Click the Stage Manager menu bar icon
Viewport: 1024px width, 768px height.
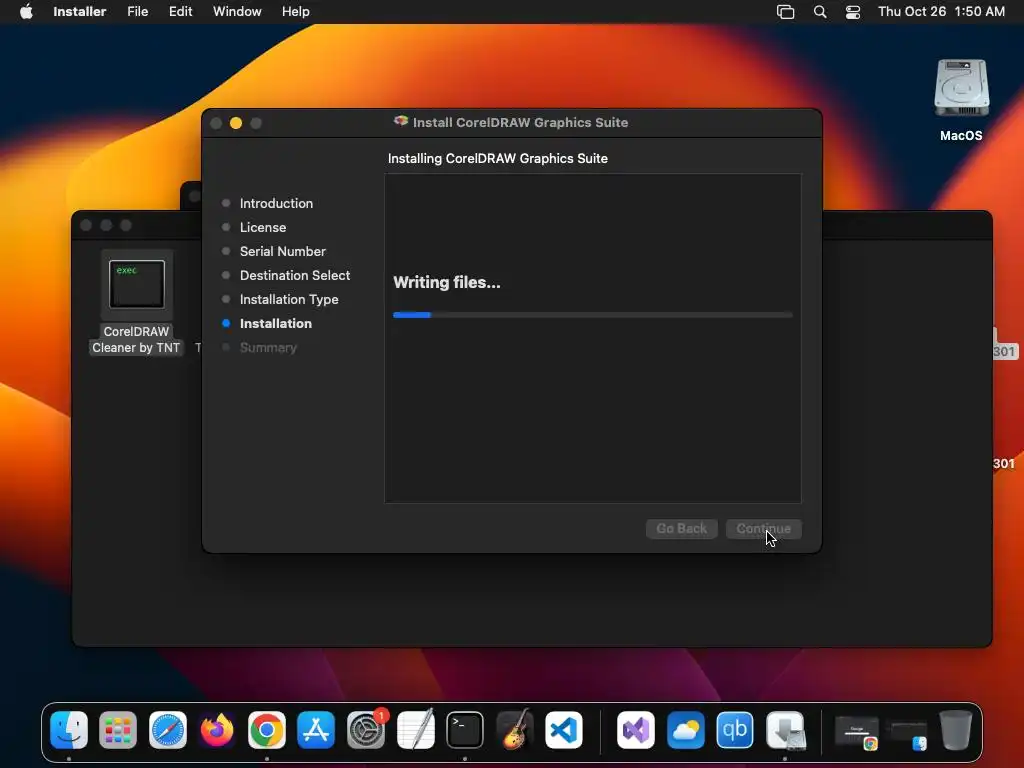(x=786, y=12)
